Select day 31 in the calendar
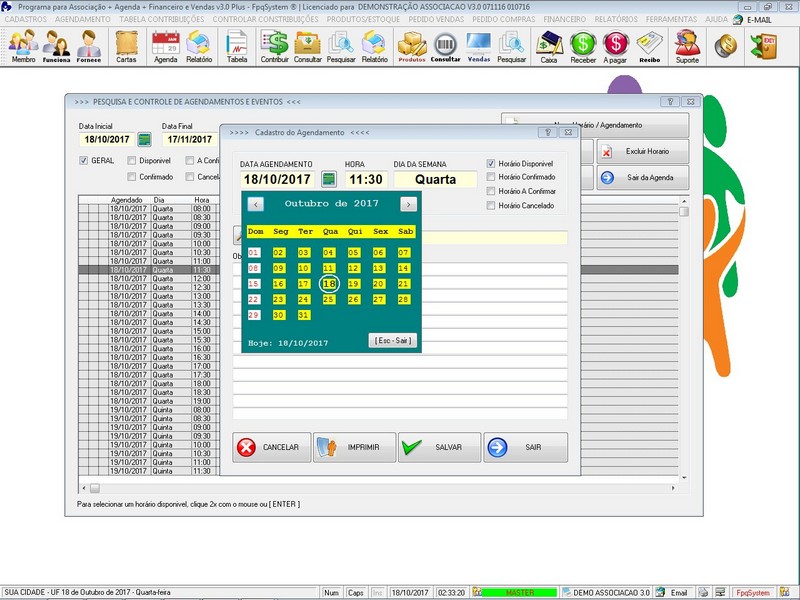This screenshot has width=800, height=600. (x=304, y=315)
